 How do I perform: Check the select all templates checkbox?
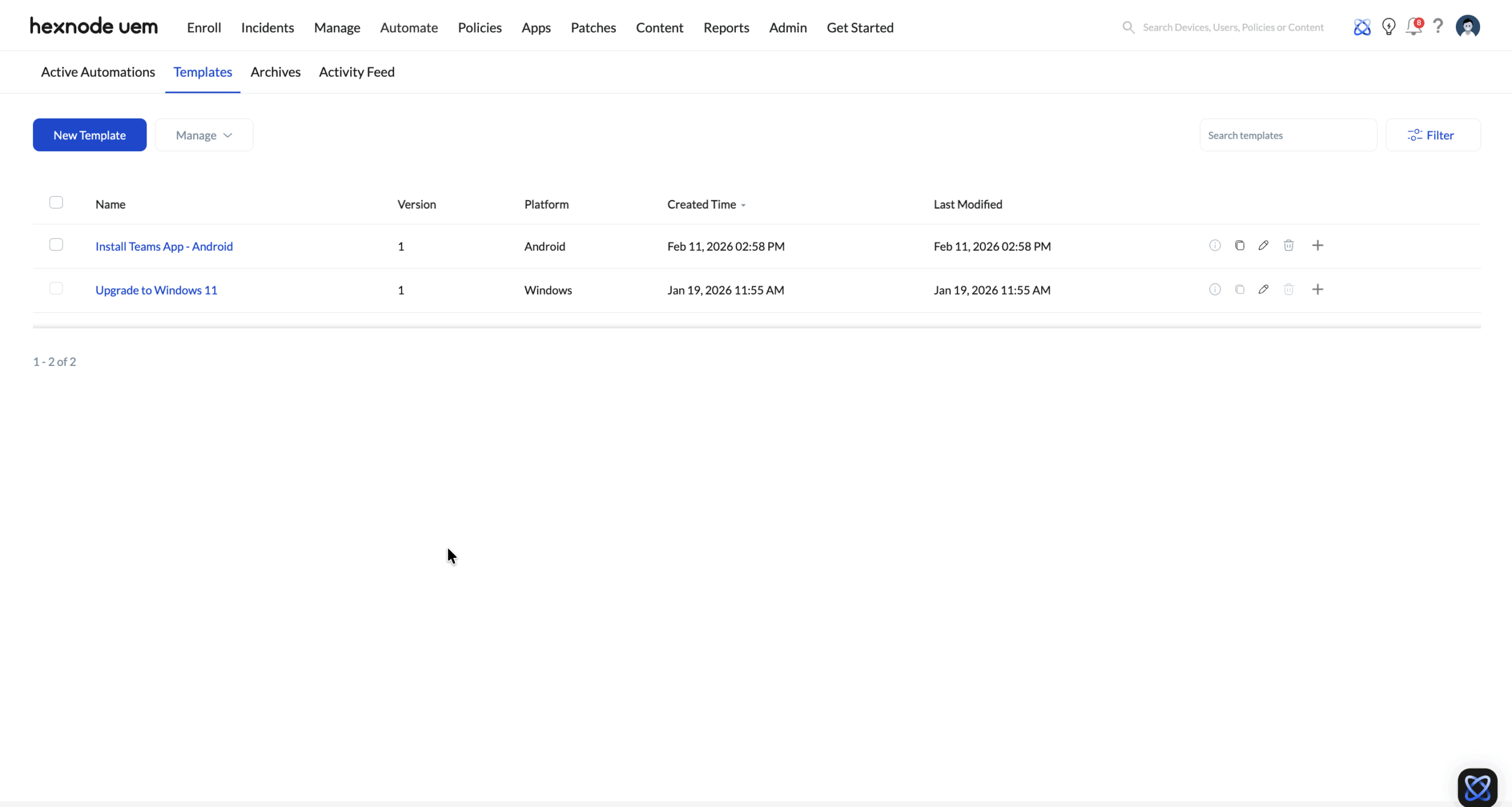(56, 202)
